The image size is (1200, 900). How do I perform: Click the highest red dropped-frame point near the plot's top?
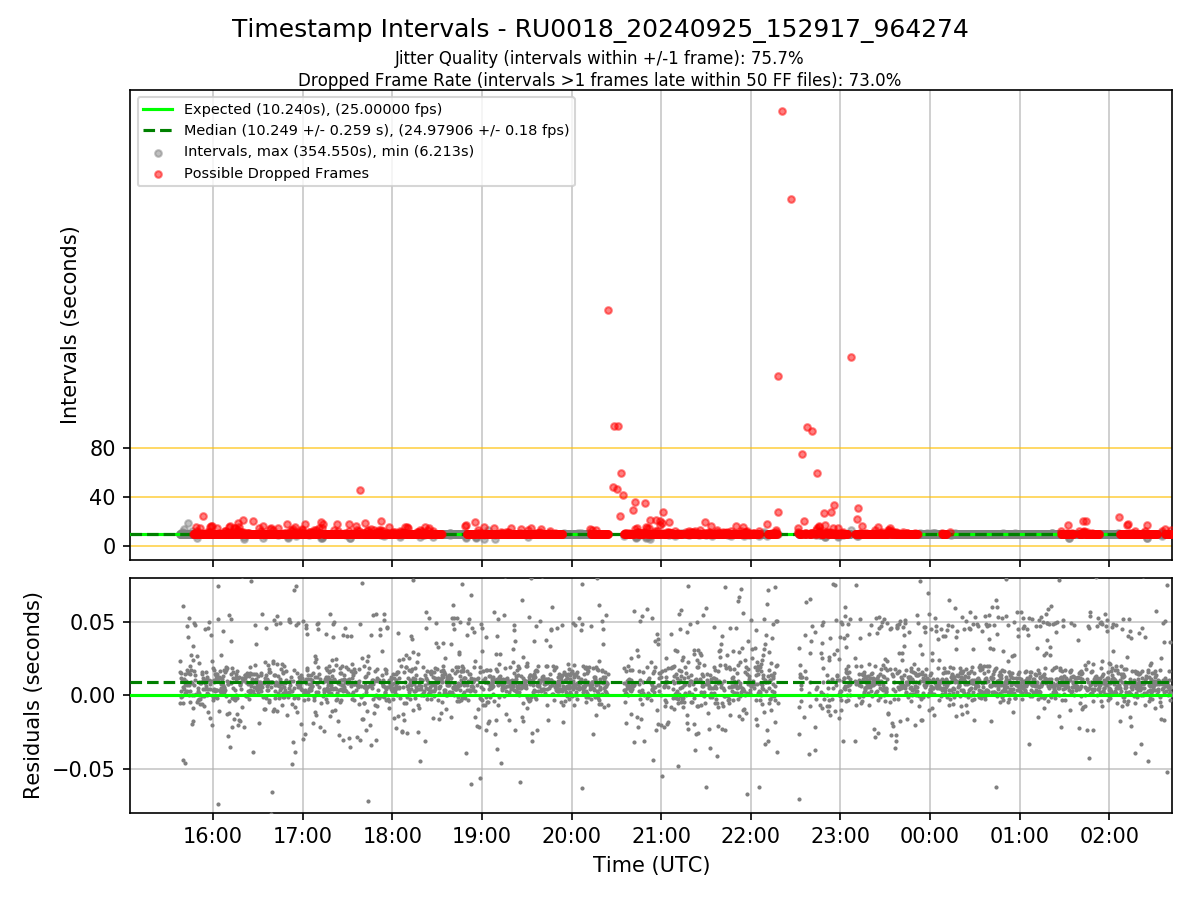782,111
